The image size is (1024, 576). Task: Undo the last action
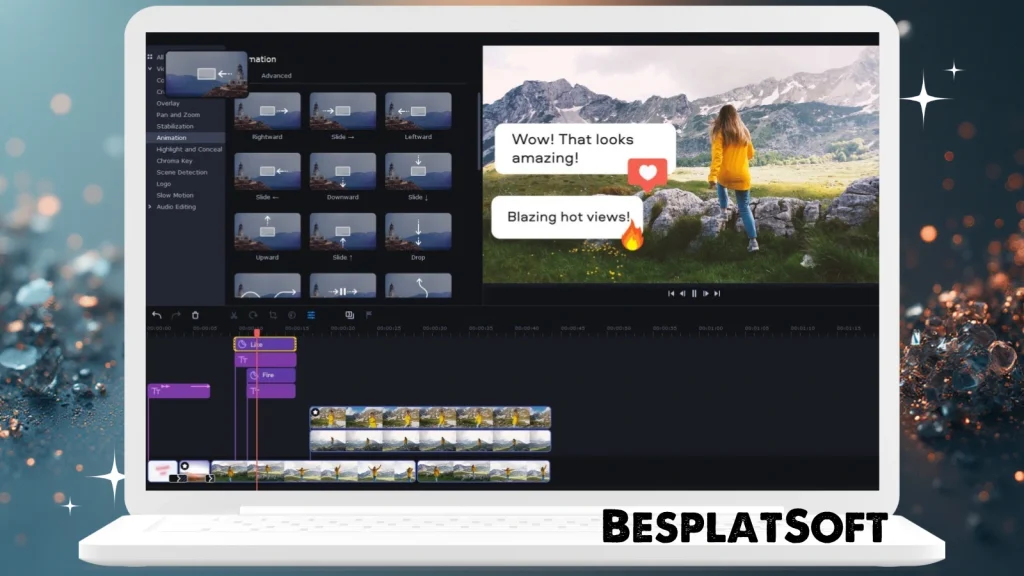point(156,315)
